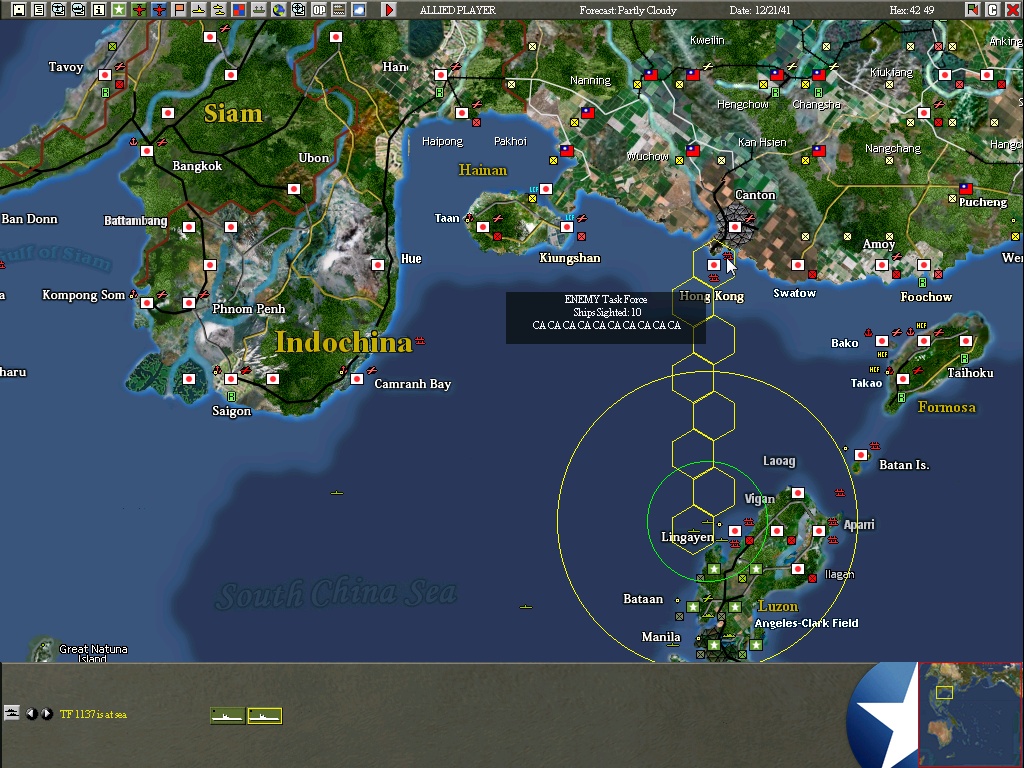Click the save game disk icon
The height and width of the screenshot is (768, 1024).
[x=19, y=10]
